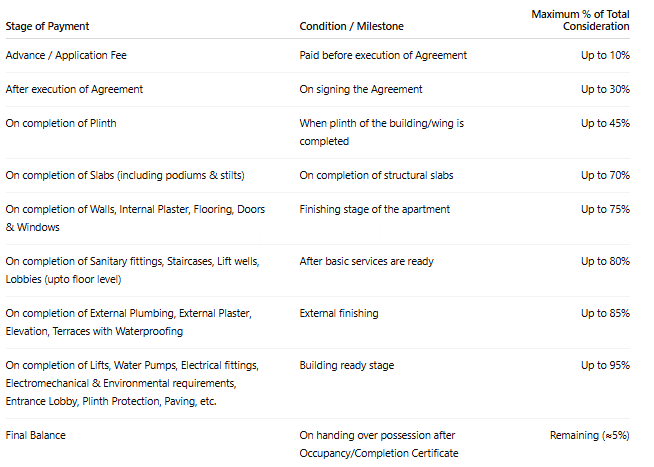Select the 'Up to 95%' value
This screenshot has width=654, height=467.
(x=605, y=365)
